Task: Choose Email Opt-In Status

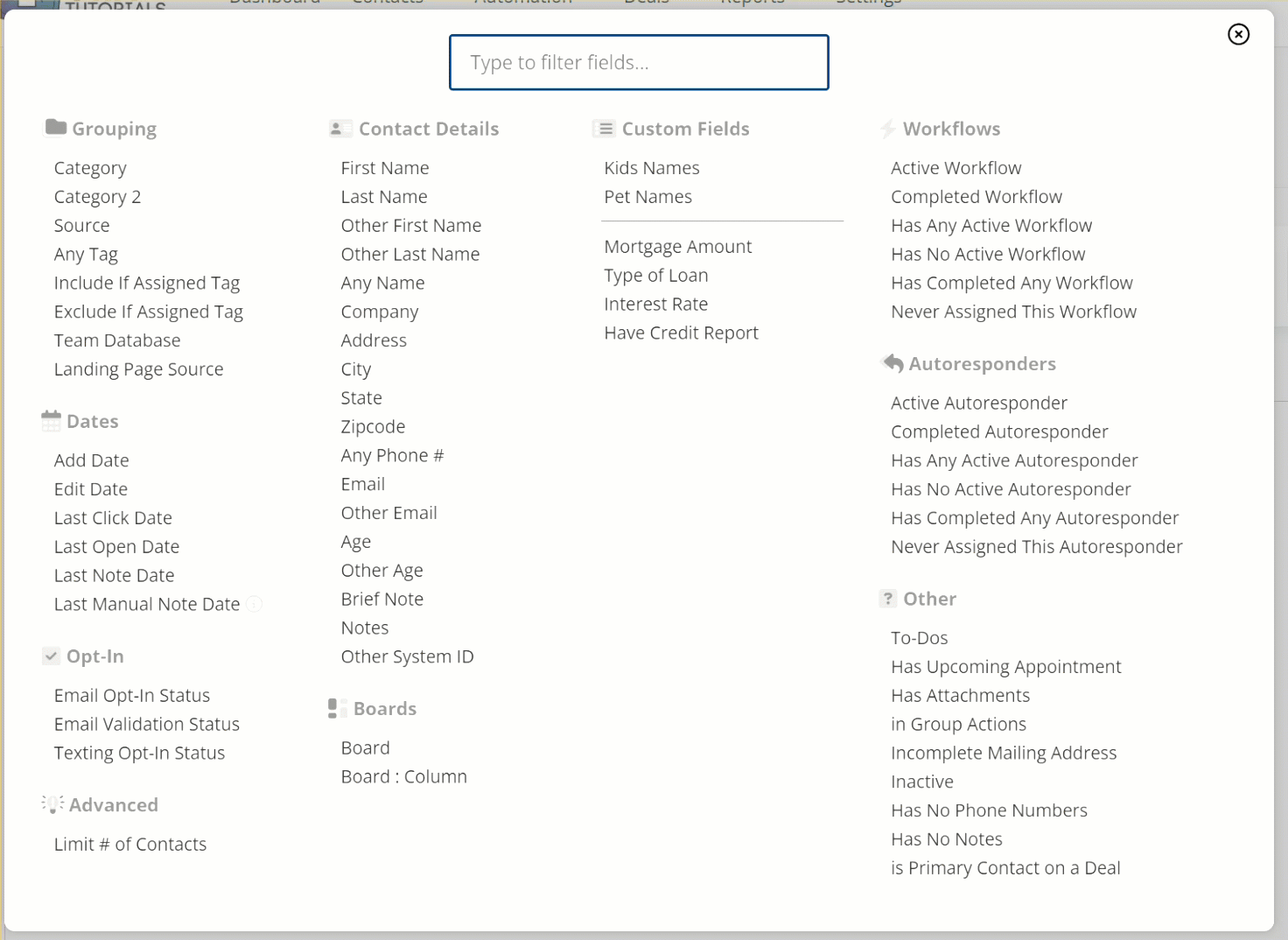Action: (132, 696)
